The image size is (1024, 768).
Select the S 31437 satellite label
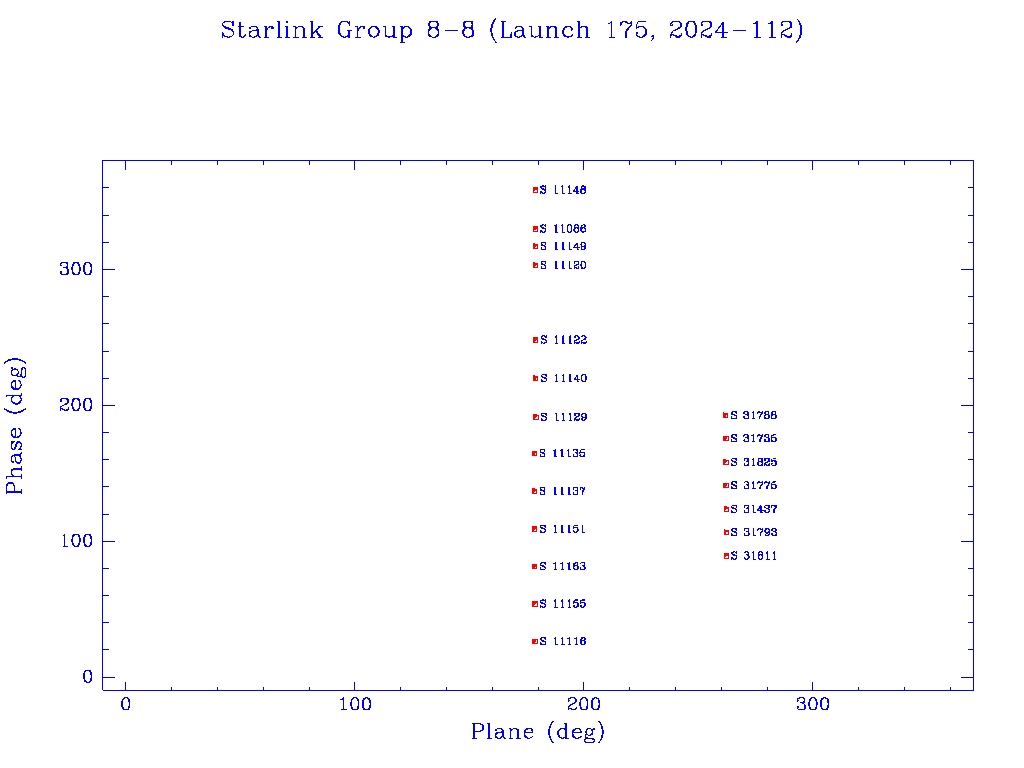[x=754, y=509]
